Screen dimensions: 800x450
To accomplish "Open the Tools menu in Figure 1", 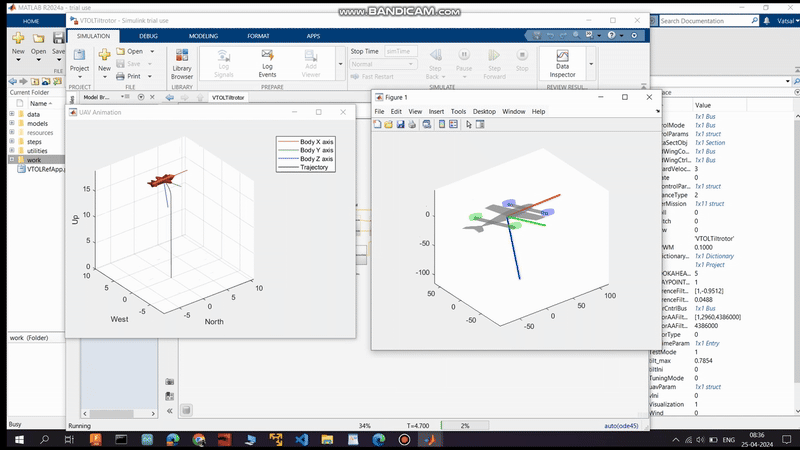I will (458, 111).
